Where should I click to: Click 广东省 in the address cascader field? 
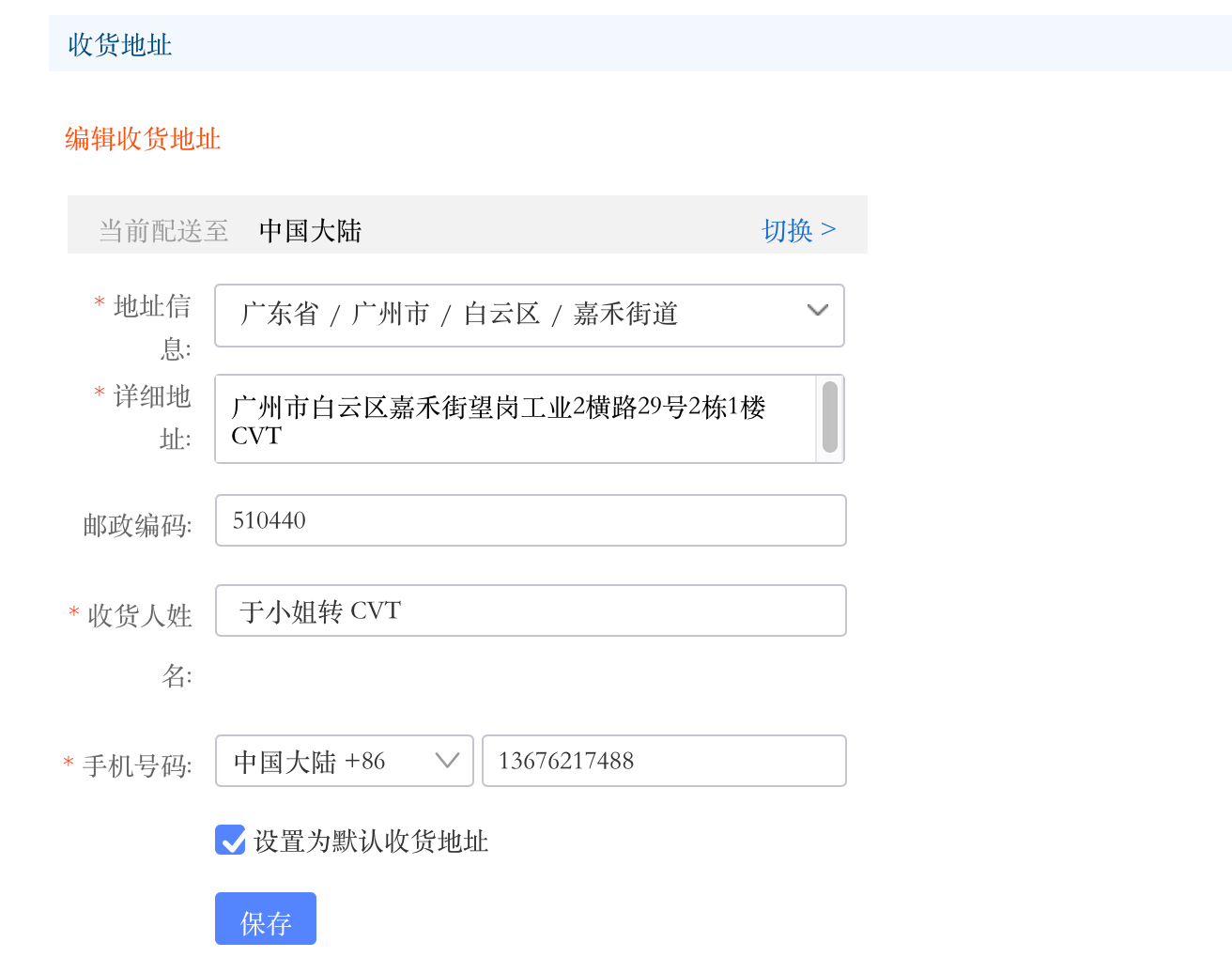[x=280, y=314]
